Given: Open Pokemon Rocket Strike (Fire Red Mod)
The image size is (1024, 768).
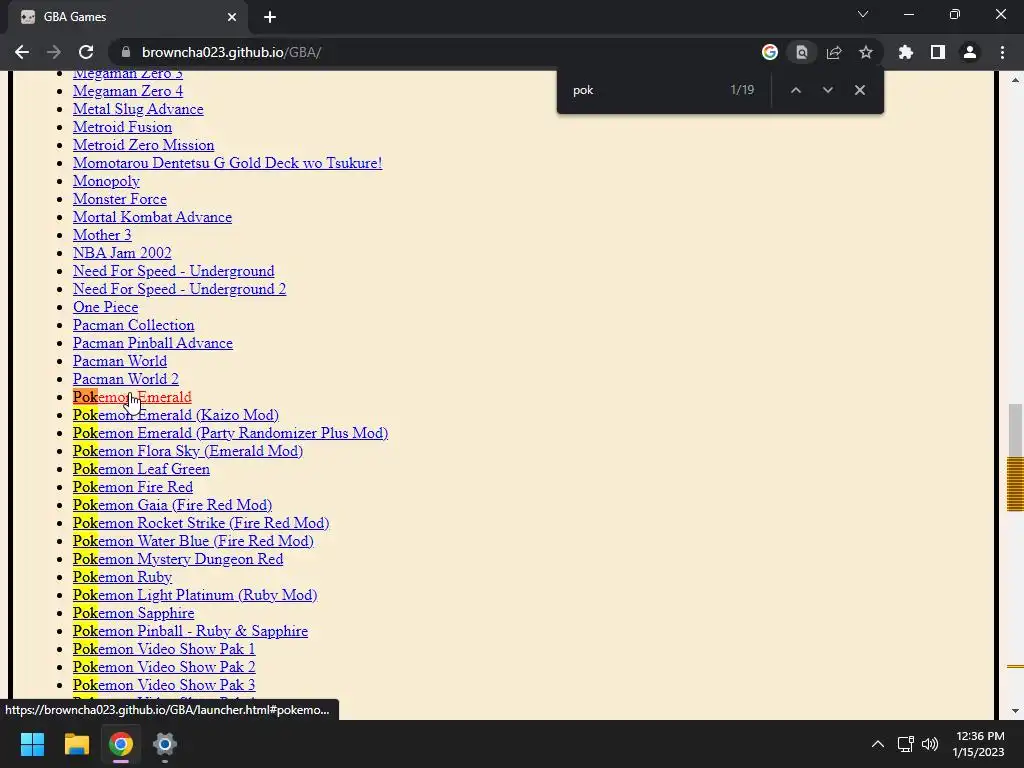Looking at the screenshot, I should [x=201, y=523].
